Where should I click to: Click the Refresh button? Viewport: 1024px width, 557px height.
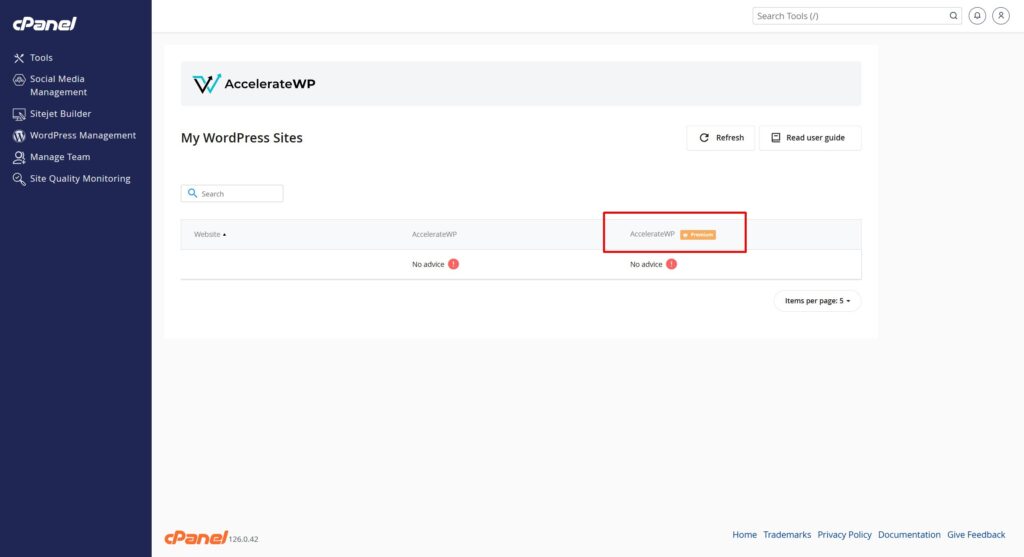coord(720,138)
